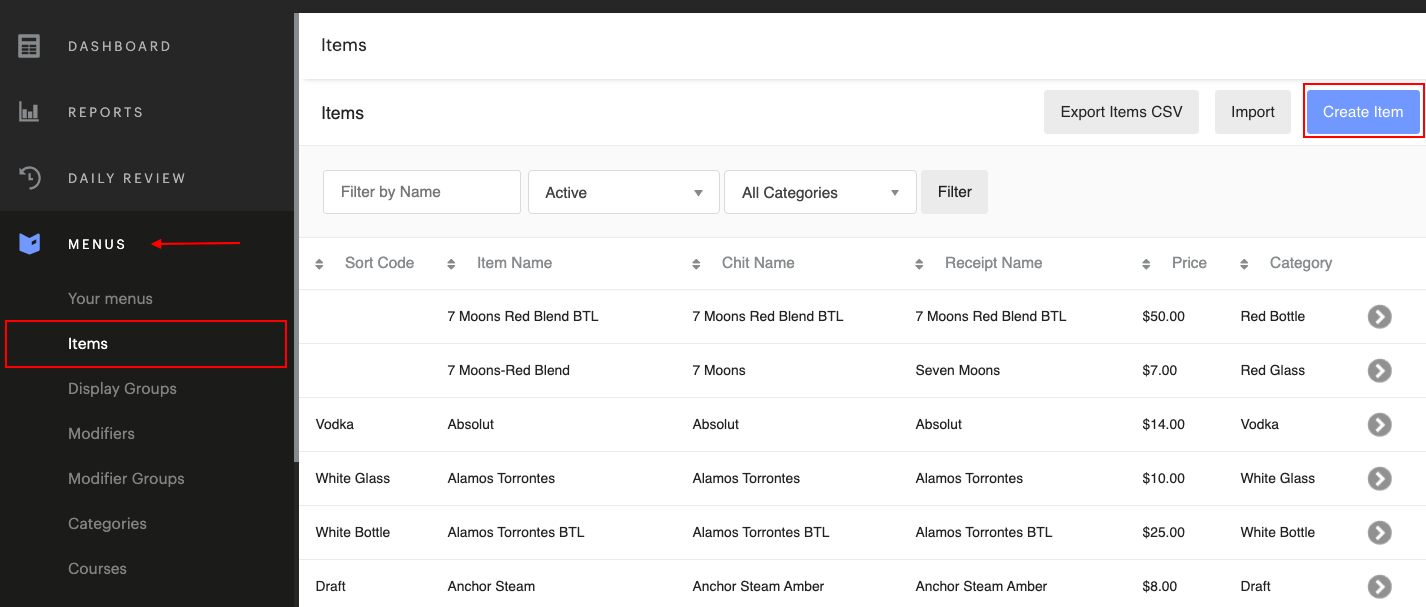Click the Menus book icon
1426x607 pixels.
[x=30, y=244]
